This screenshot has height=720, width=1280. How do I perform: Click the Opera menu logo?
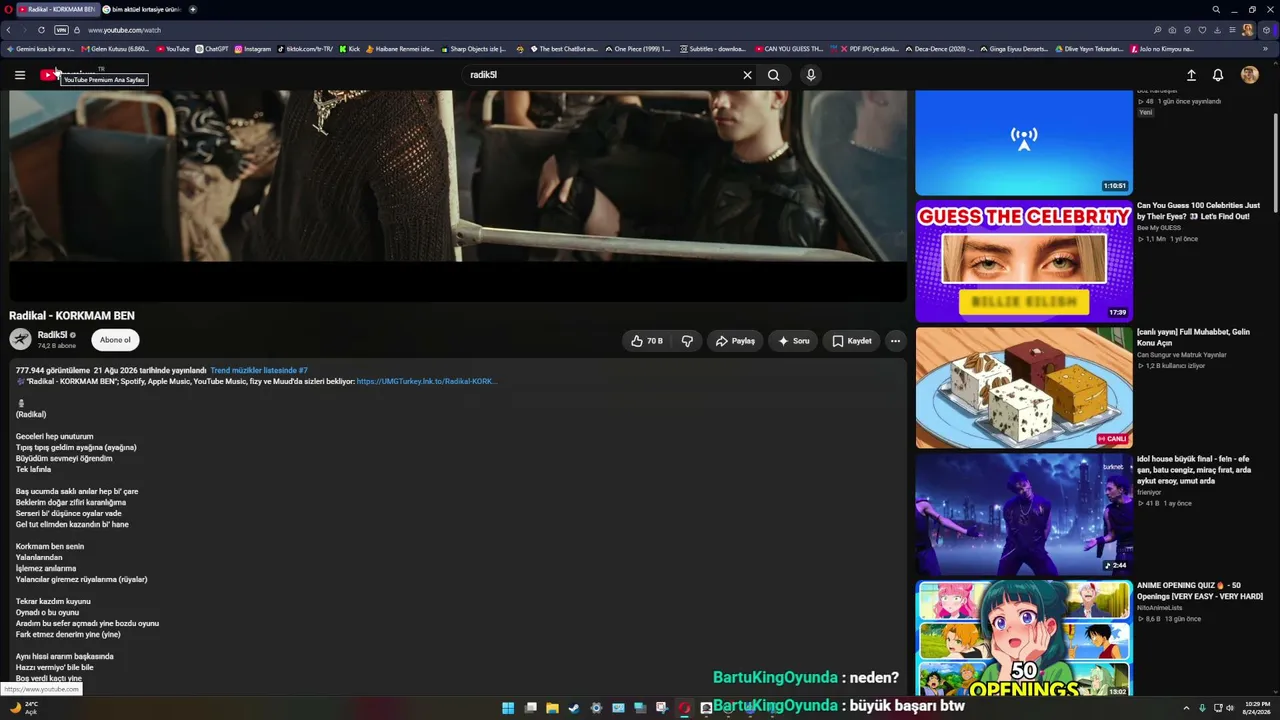click(x=9, y=9)
